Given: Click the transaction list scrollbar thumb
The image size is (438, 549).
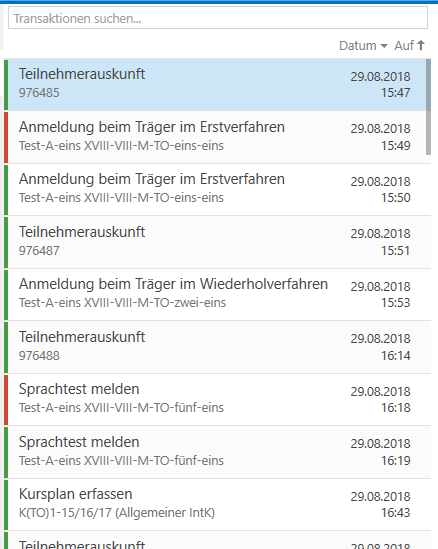Looking at the screenshot, I should (x=428, y=107).
